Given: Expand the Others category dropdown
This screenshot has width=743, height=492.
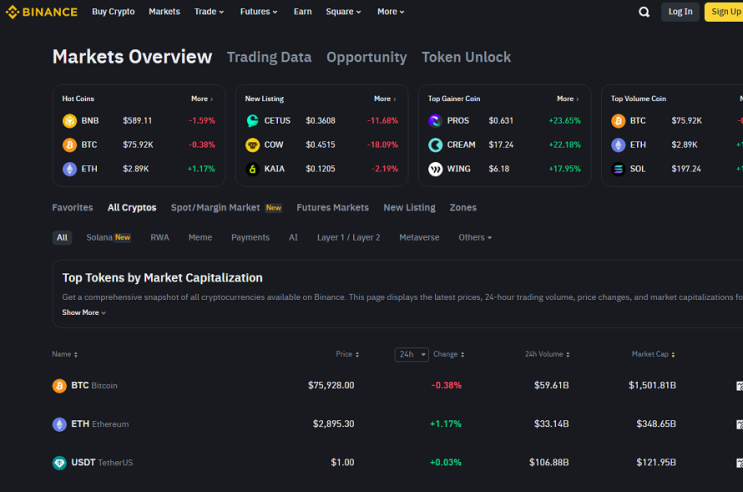Looking at the screenshot, I should [x=475, y=237].
